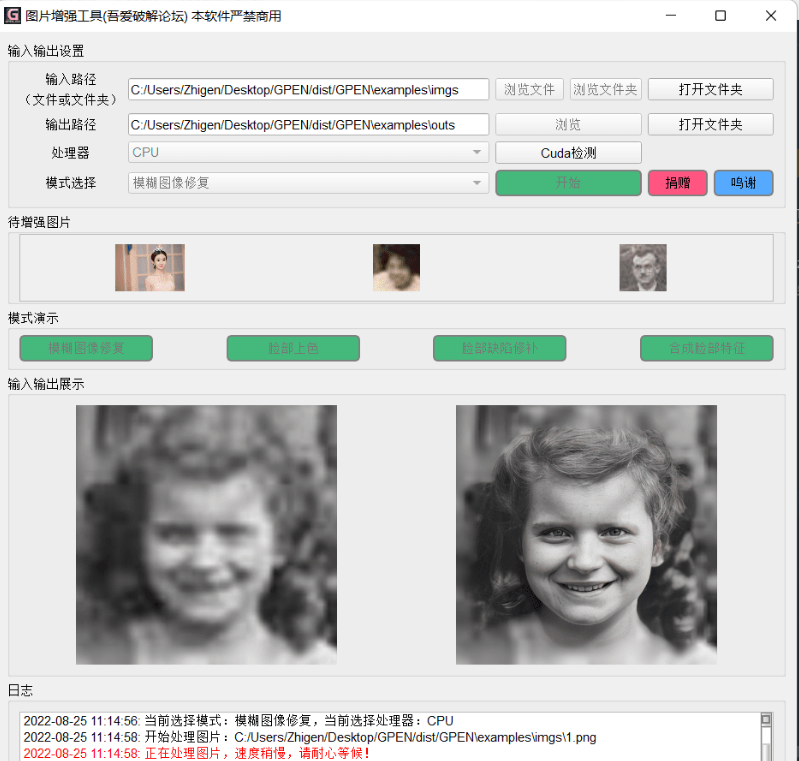Click the output path 浏览 button
The height and width of the screenshot is (761, 799).
(568, 124)
